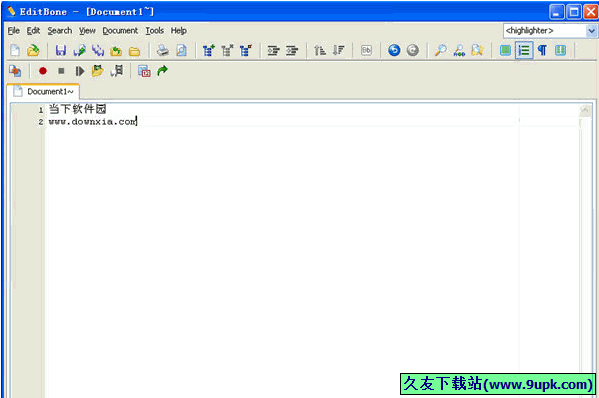Open Print Preview icon

[181, 50]
